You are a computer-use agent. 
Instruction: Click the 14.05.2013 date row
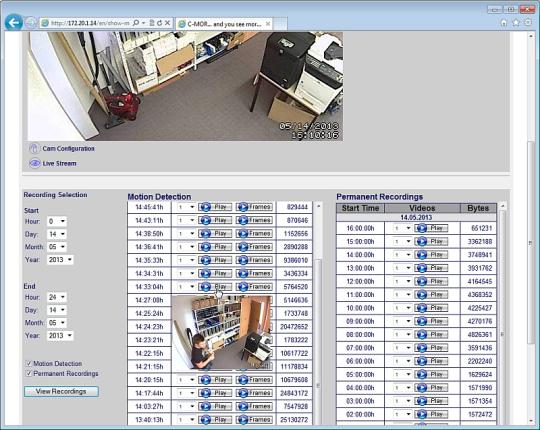[x=416, y=217]
